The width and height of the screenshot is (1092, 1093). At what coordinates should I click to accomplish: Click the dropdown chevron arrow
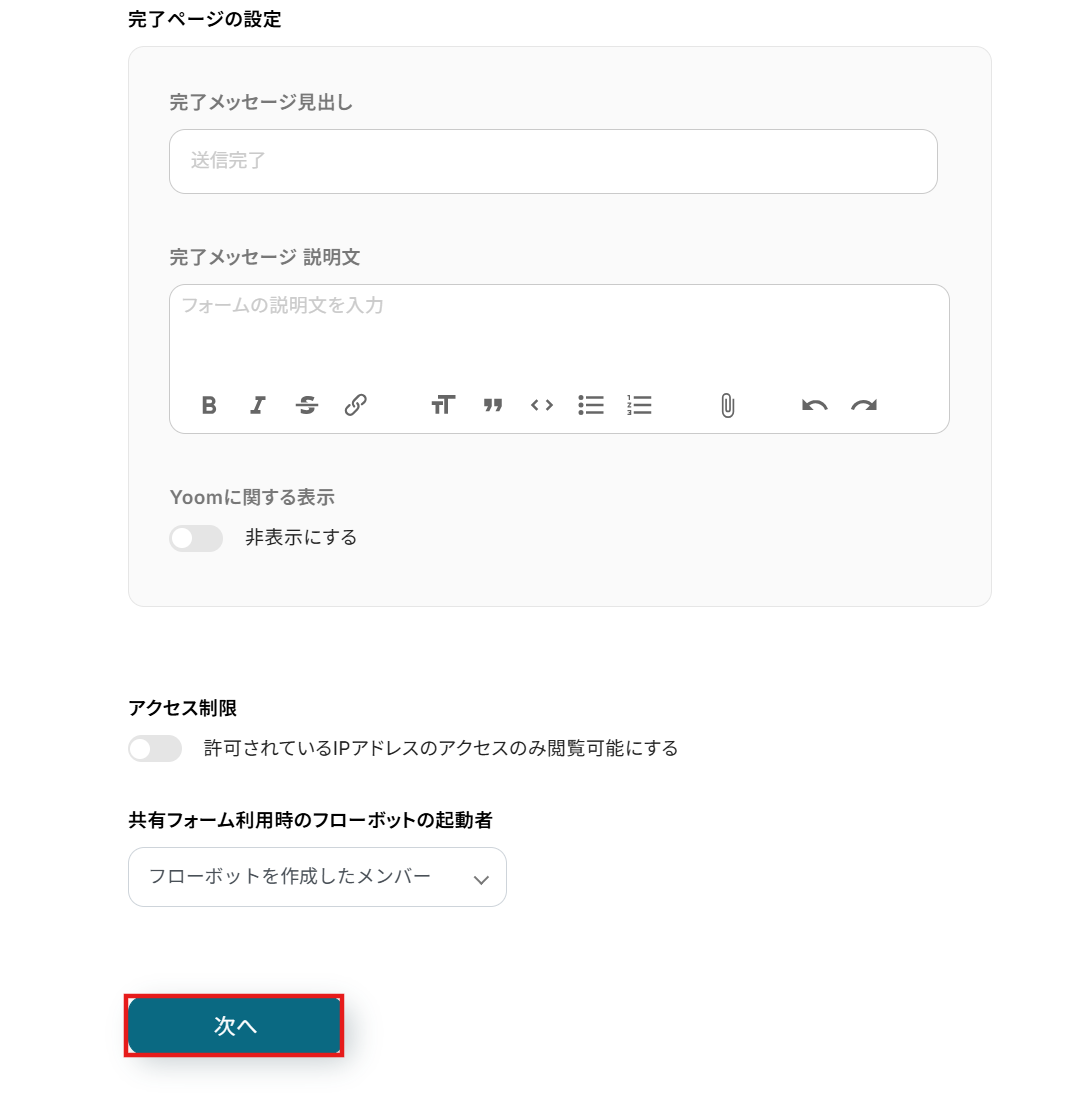[481, 879]
